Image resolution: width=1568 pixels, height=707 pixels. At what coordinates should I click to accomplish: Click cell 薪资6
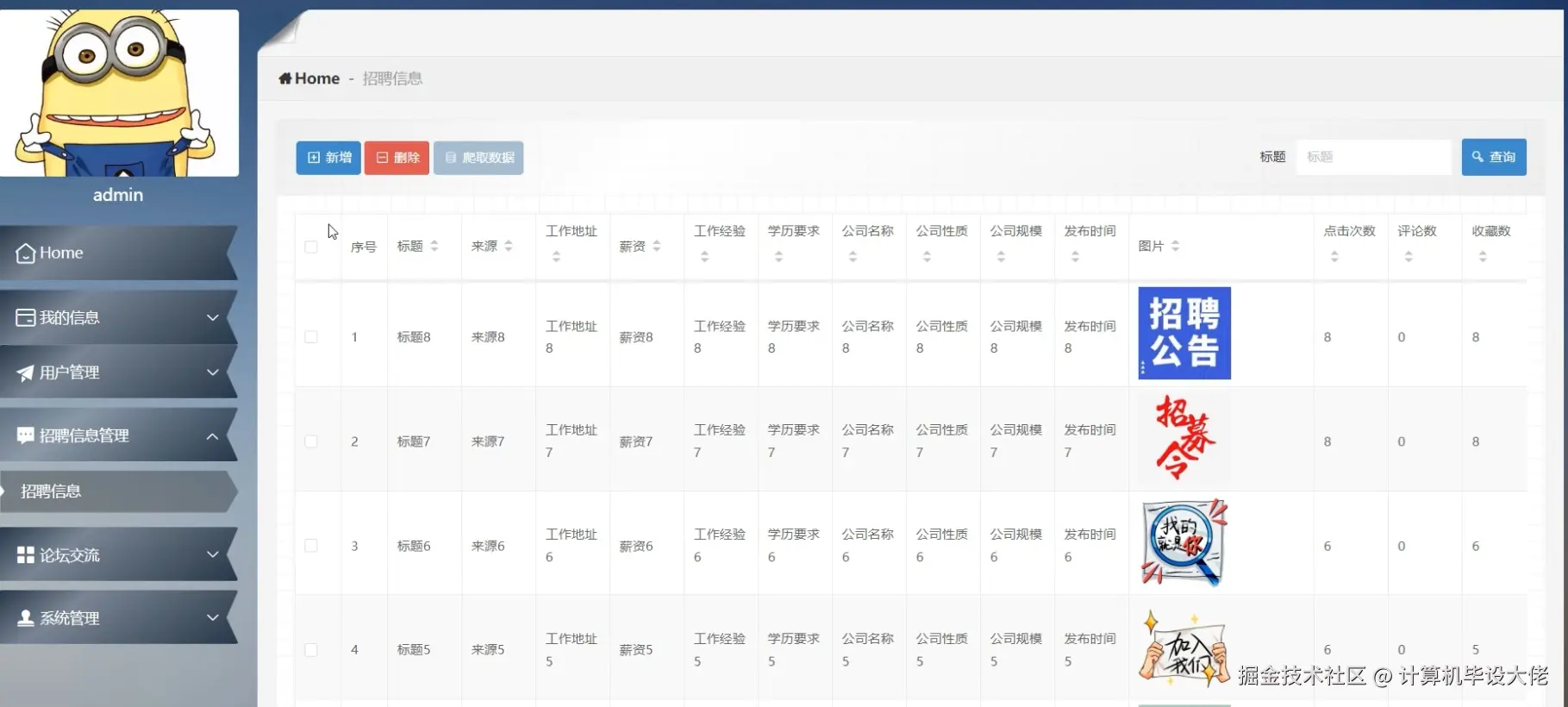pyautogui.click(x=636, y=546)
